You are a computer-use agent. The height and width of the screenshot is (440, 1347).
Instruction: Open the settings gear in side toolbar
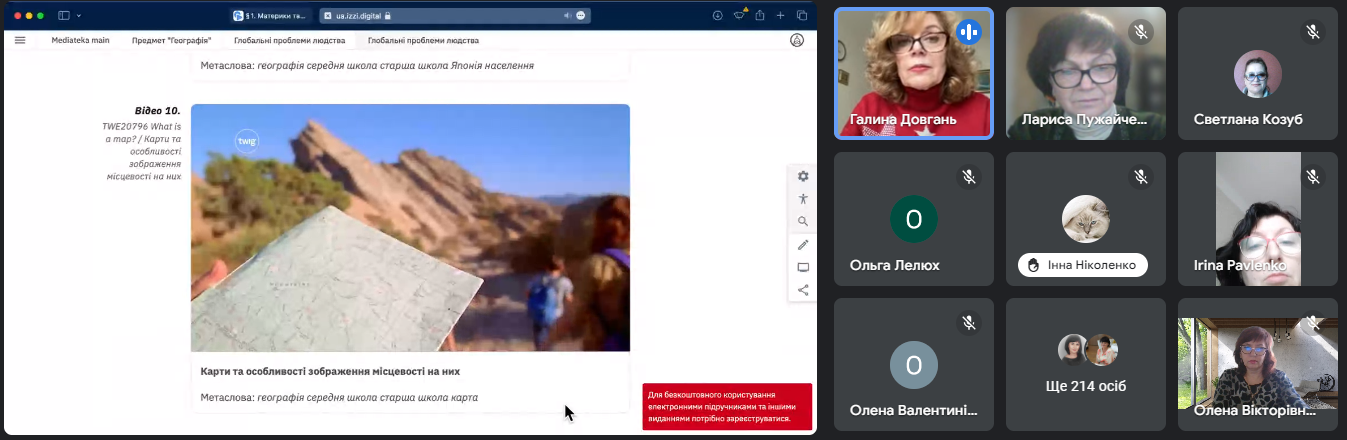pos(803,176)
